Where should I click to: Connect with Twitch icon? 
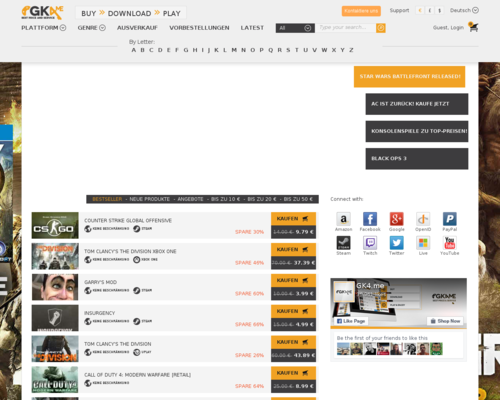(370, 243)
